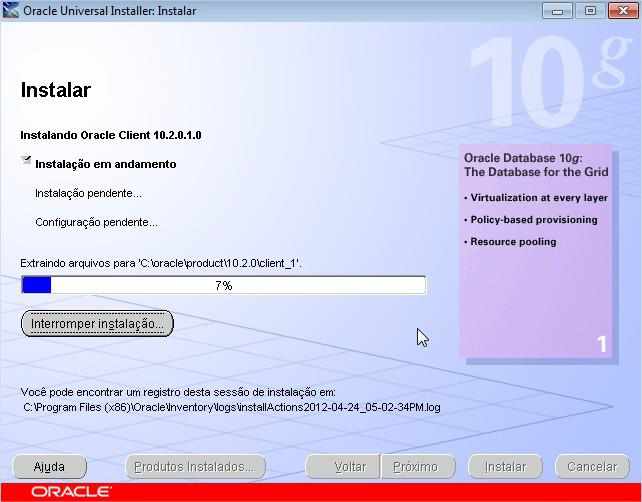Click the 7% installation progress bar
Image resolution: width=642 pixels, height=502 pixels.
(224, 285)
